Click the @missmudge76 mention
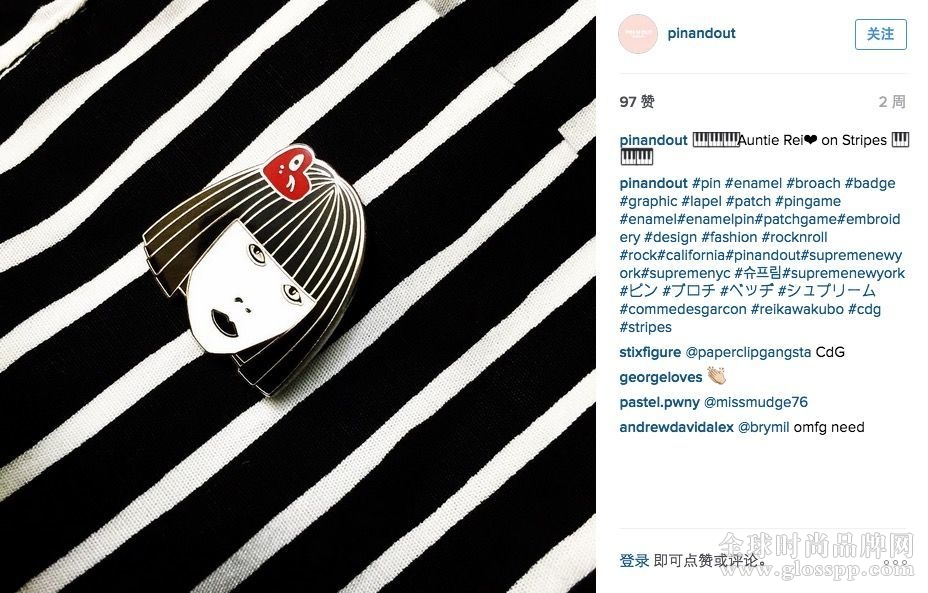The width and height of the screenshot is (928, 593). coord(756,402)
